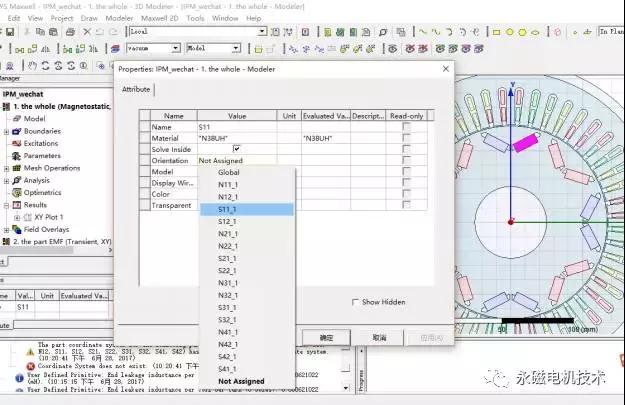Click the Fit All view icon
The width and height of the screenshot is (625, 405).
pos(101,65)
